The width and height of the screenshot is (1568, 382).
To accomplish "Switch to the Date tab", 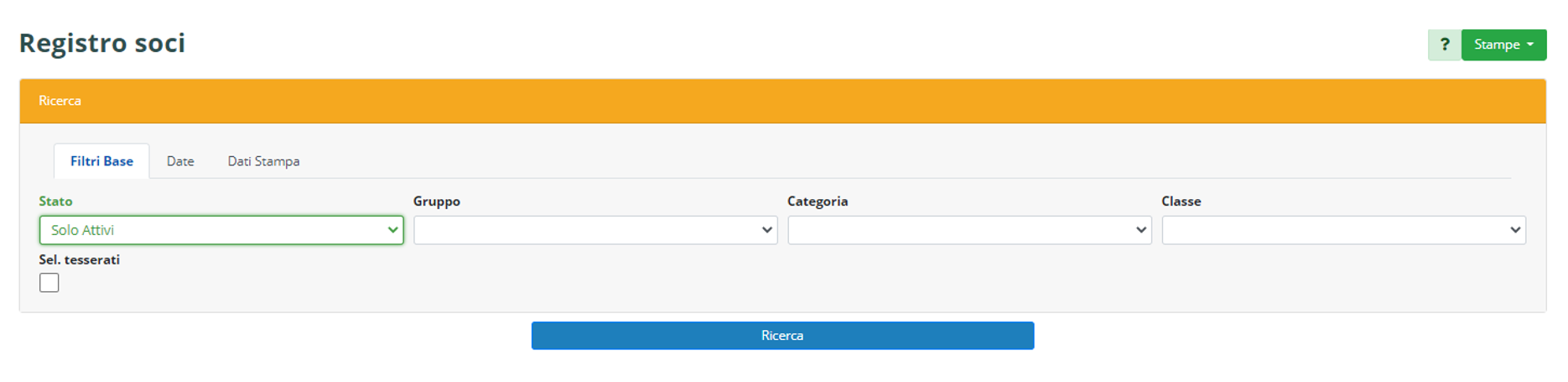I will tap(180, 161).
